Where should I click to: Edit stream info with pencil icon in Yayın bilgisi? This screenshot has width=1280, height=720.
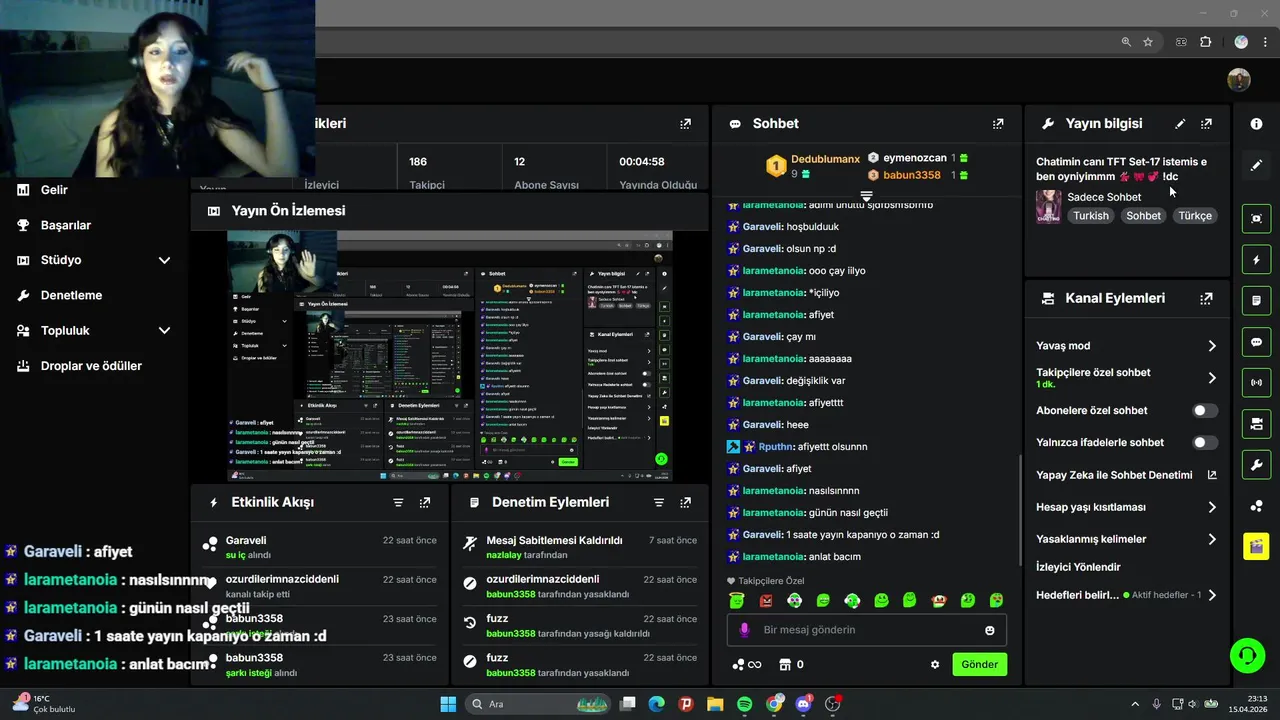(x=1180, y=124)
